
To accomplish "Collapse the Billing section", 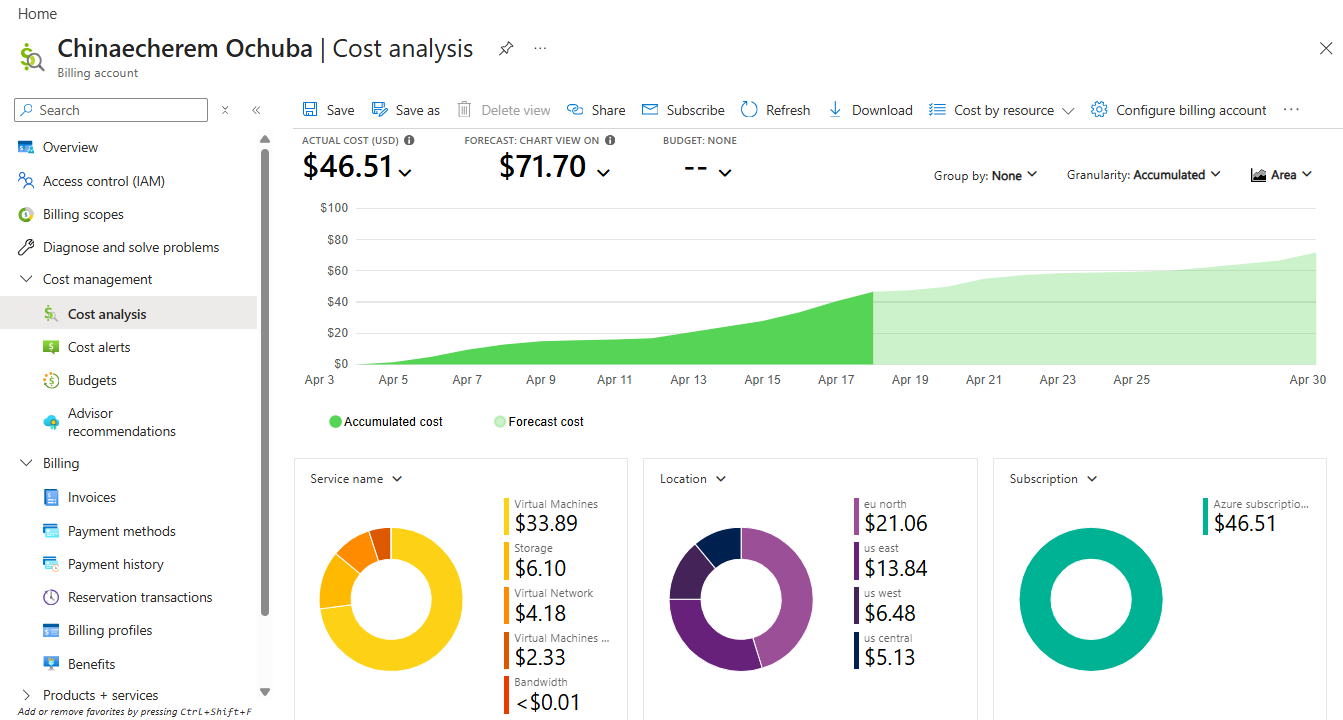I will [x=26, y=463].
